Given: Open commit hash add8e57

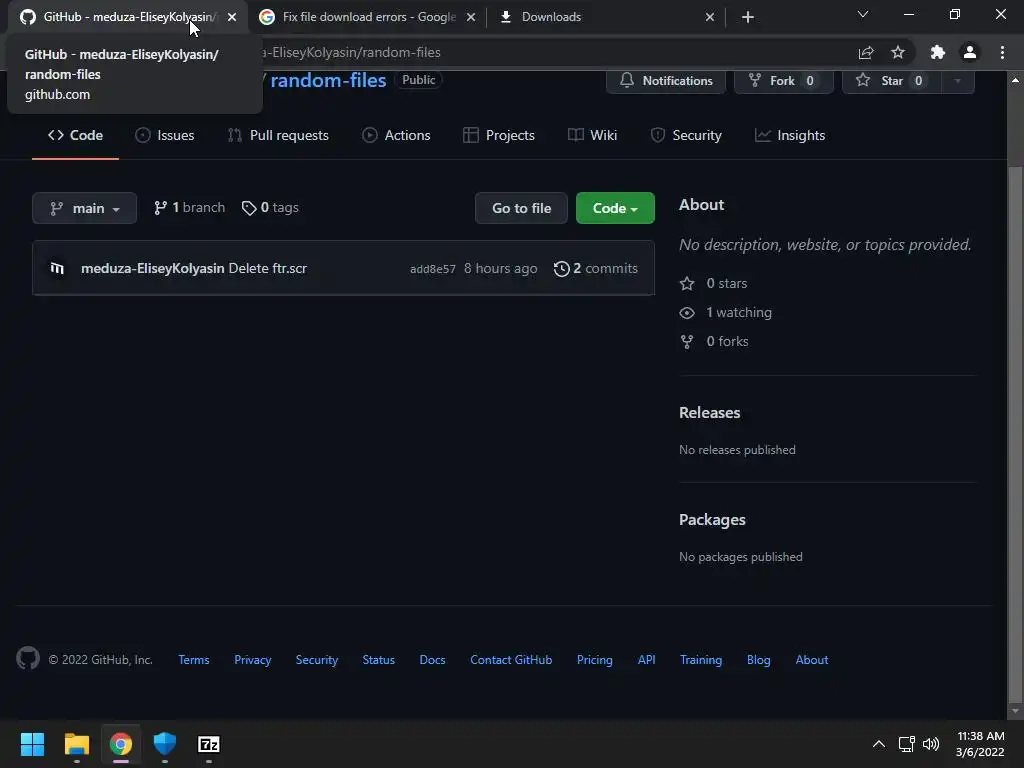Looking at the screenshot, I should 432,269.
